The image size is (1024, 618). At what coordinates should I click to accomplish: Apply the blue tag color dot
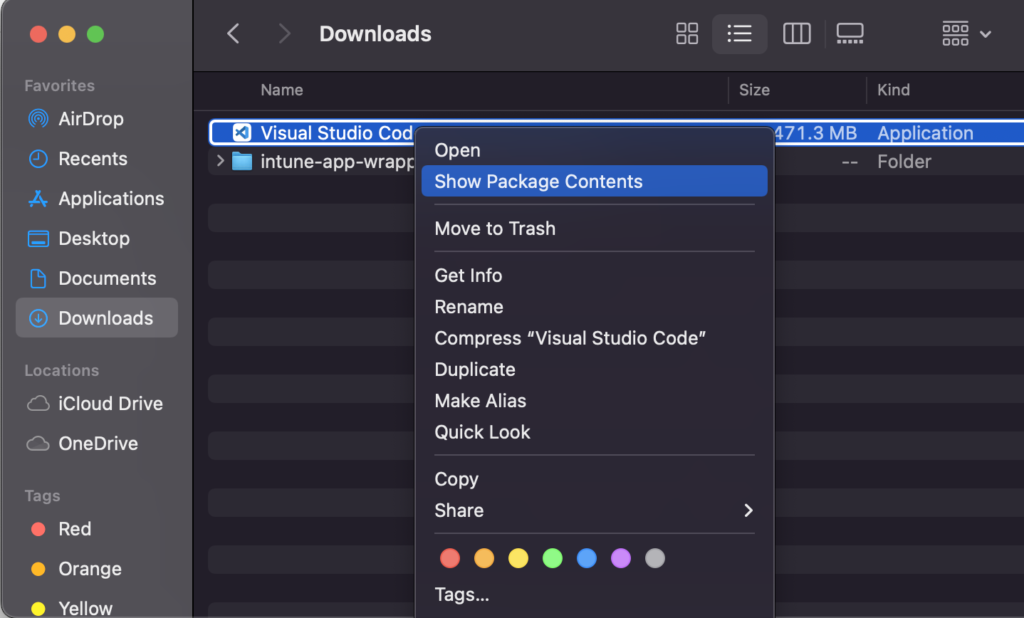click(x=586, y=559)
